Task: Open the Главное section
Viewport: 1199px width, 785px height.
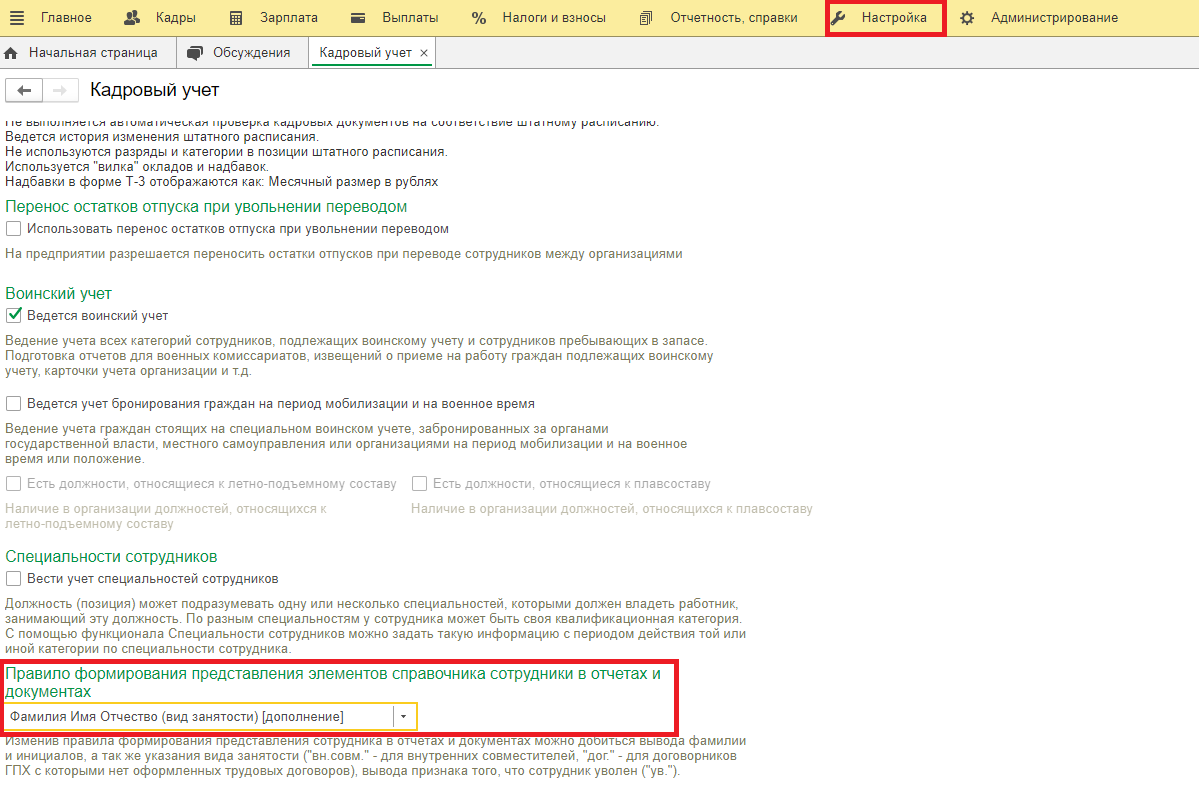Action: coord(66,18)
